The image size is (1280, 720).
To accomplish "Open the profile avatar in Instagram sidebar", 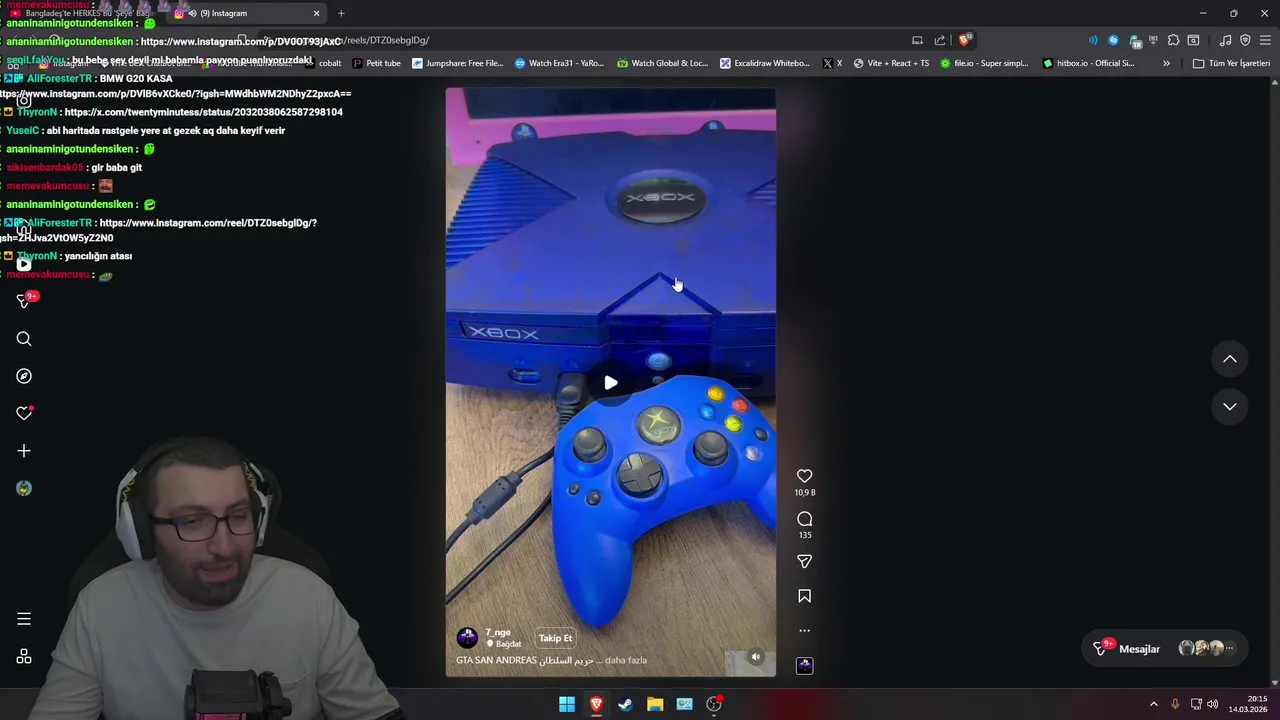I will coord(24,488).
